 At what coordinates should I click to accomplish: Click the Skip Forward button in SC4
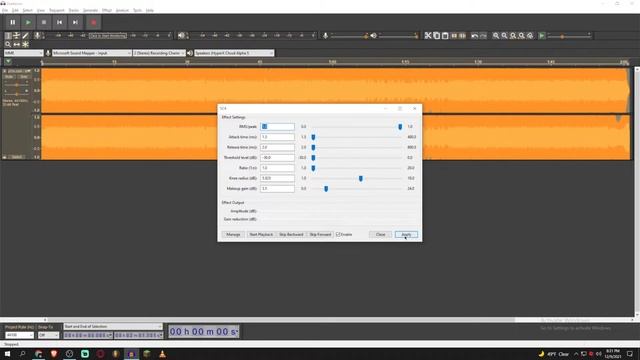pos(320,234)
